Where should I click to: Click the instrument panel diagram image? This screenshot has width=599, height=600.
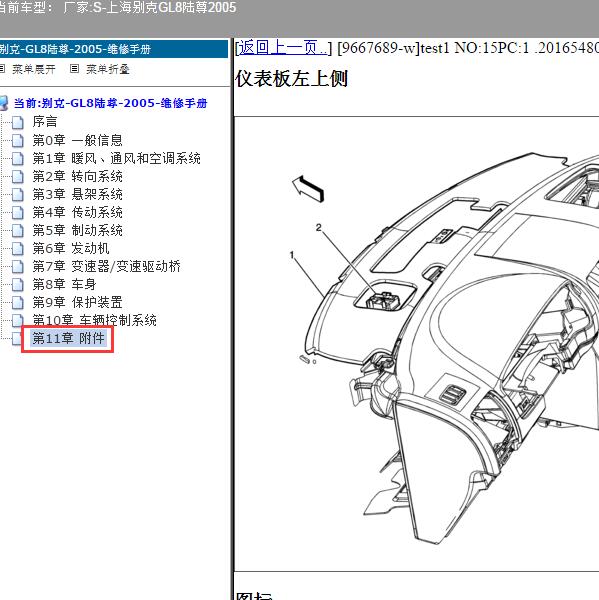416,344
